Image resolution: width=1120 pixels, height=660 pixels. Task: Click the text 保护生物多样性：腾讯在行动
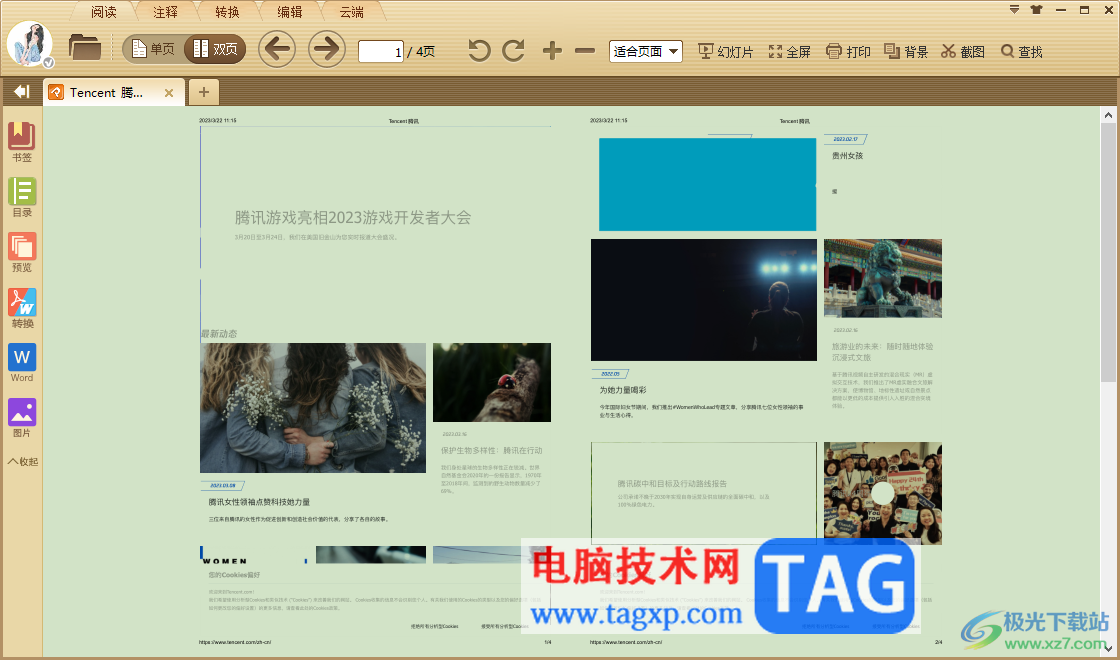coord(491,451)
